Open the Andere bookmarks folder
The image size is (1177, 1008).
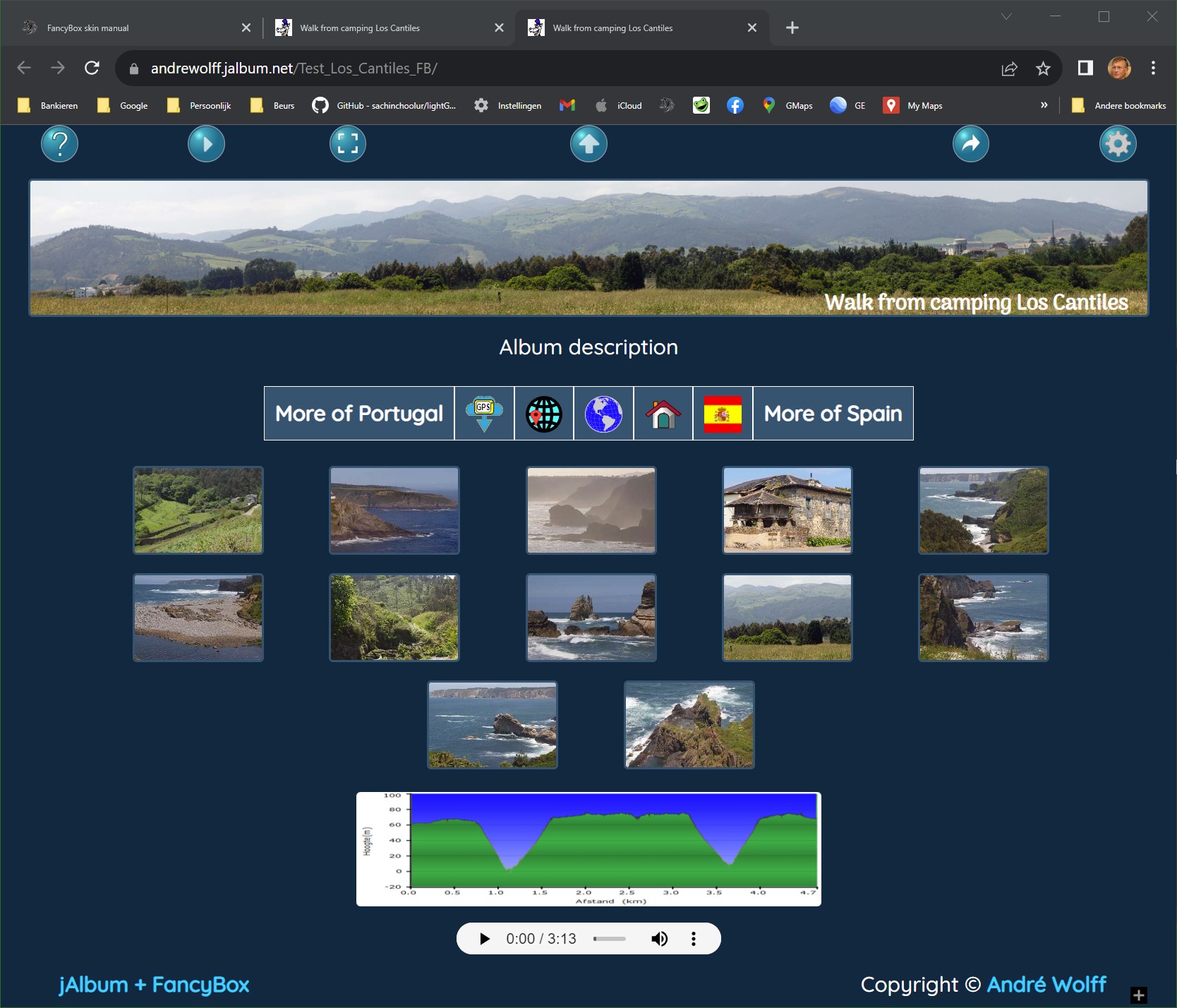coord(1118,106)
